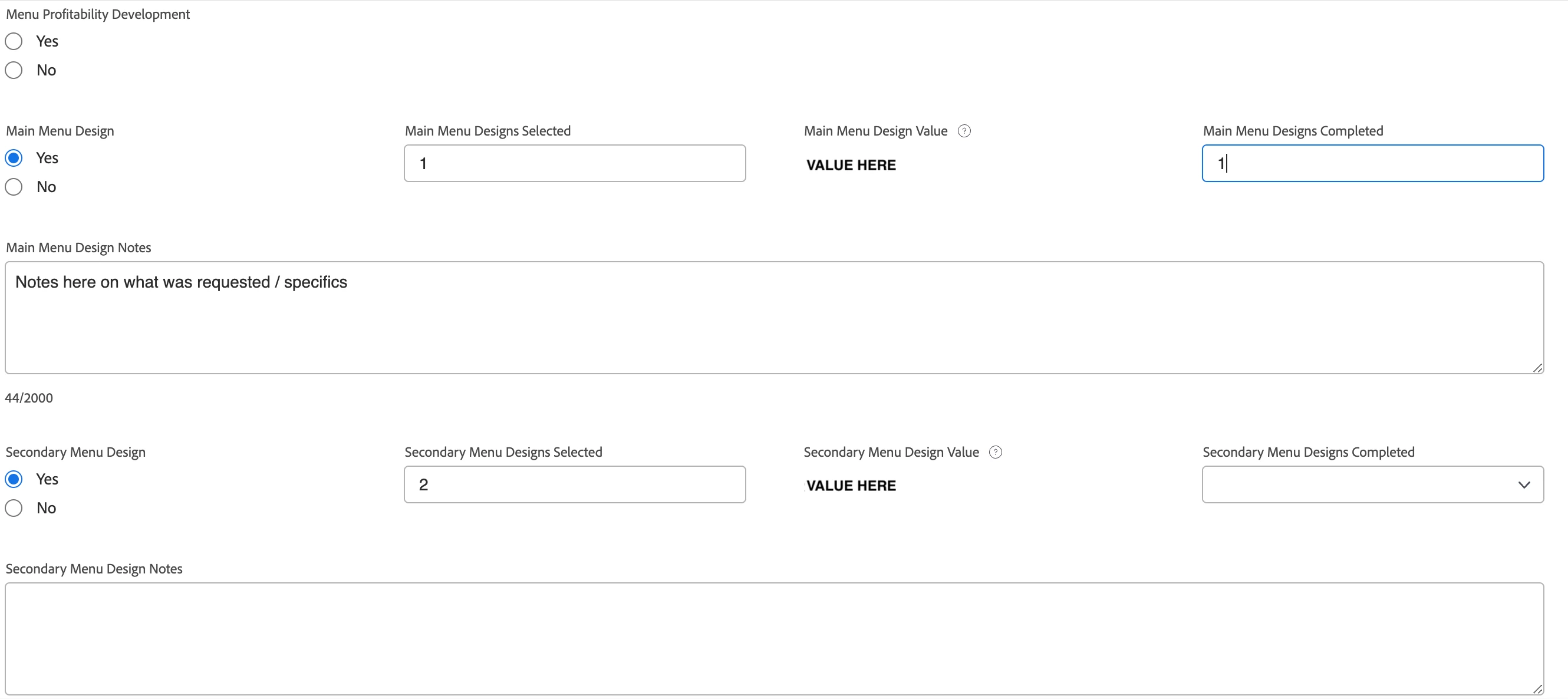Screen dimensions: 1568x699
Task: Click Secondary Menu VALUE HERE text
Action: (x=851, y=486)
